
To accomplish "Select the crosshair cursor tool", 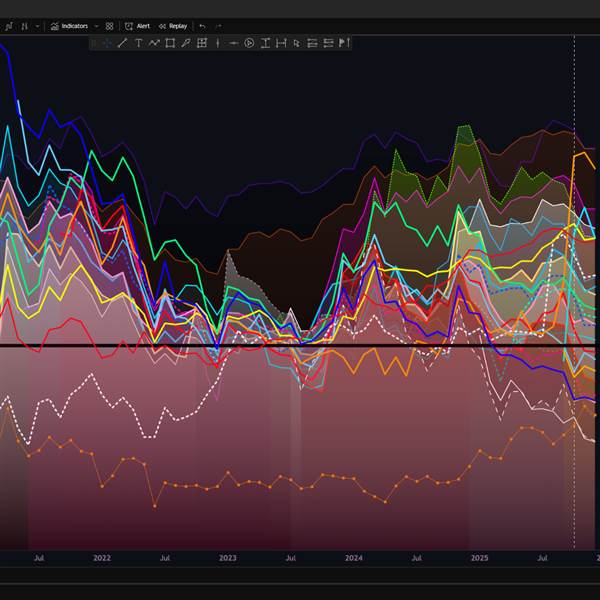I will click(107, 43).
